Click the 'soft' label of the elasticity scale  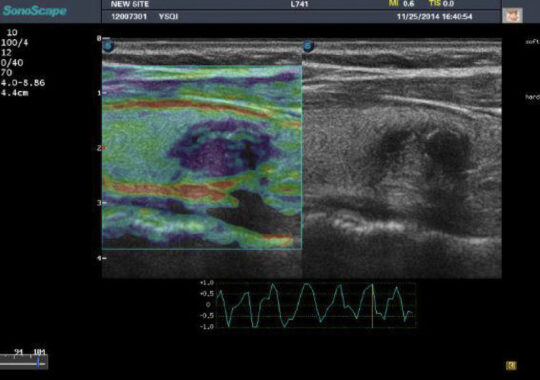pyautogui.click(x=532, y=42)
